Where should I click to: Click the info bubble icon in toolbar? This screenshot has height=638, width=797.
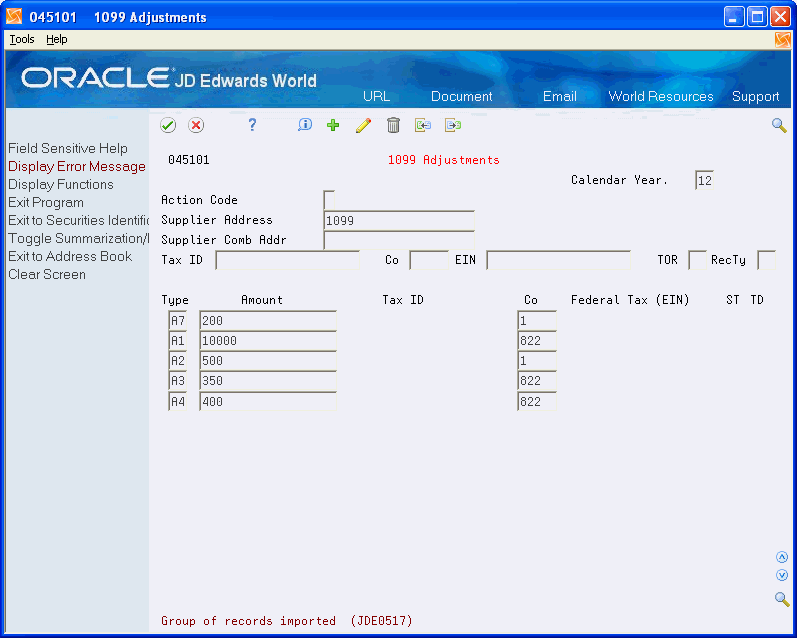click(304, 125)
